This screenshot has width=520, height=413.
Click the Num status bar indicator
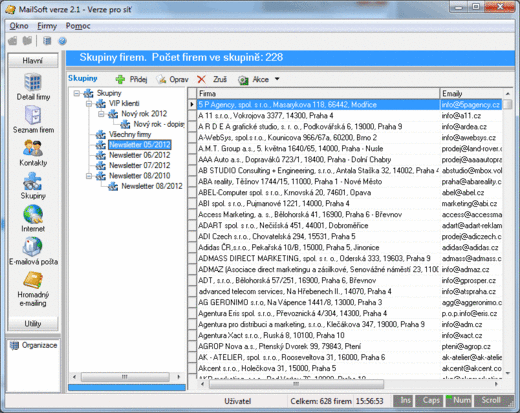pyautogui.click(x=459, y=401)
